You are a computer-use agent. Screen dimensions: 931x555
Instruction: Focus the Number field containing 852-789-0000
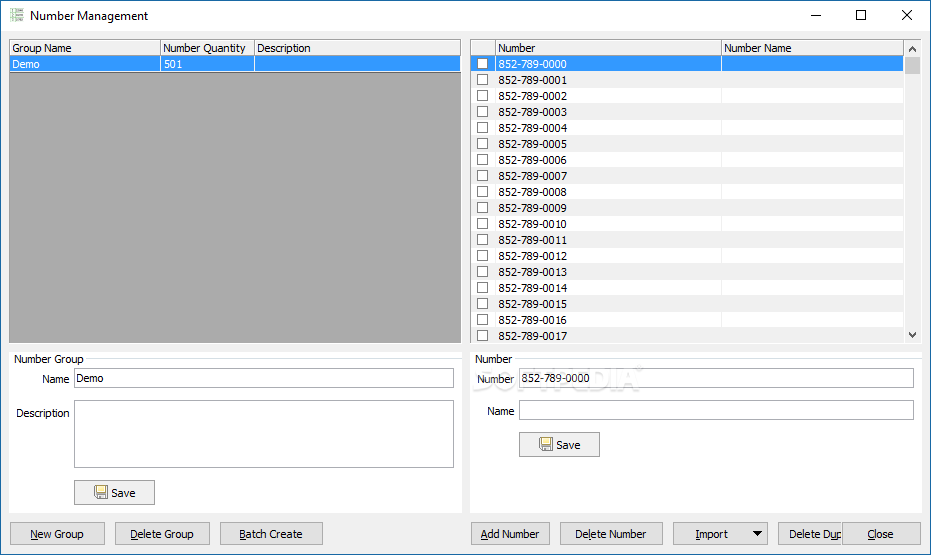point(716,378)
